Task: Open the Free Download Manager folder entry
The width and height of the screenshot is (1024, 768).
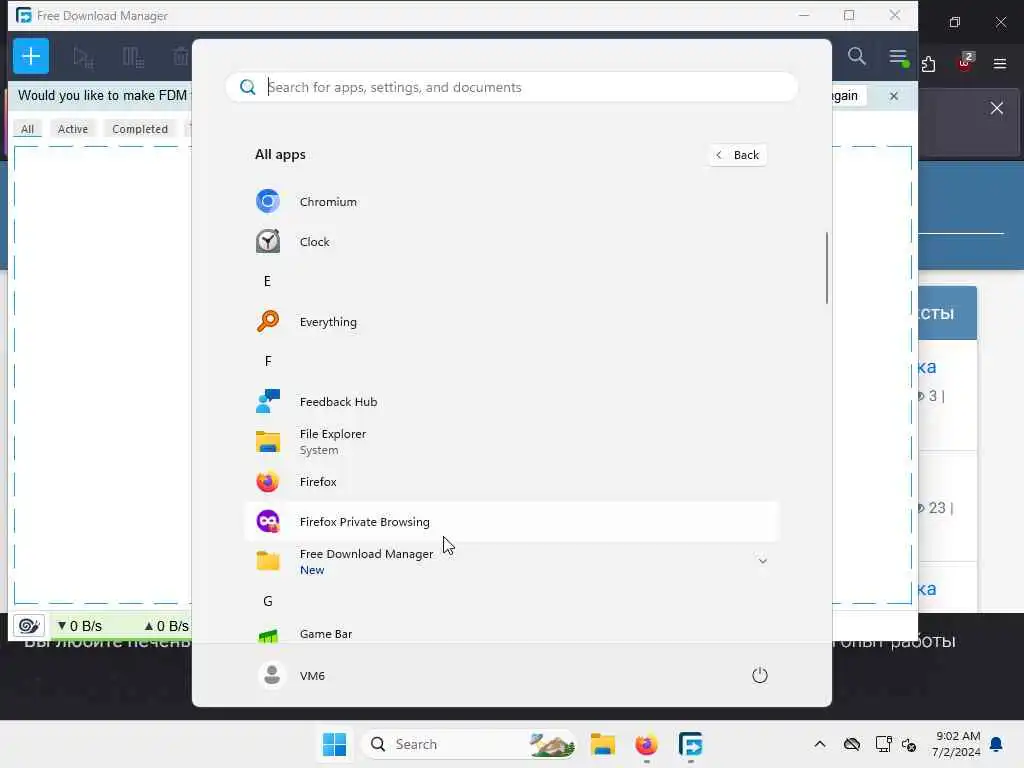Action: tap(511, 562)
